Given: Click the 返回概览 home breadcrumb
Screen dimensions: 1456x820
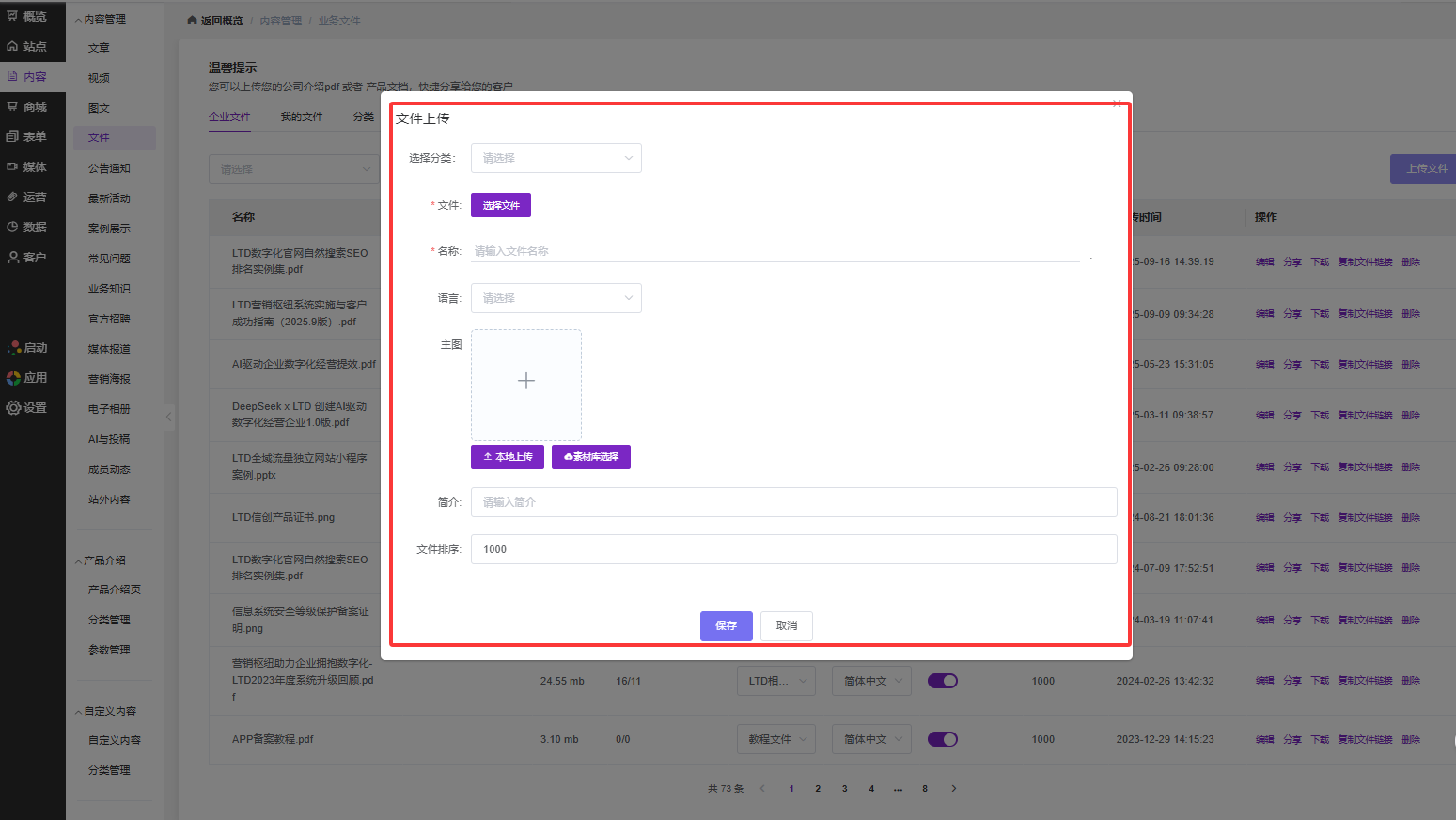Looking at the screenshot, I should (x=215, y=21).
